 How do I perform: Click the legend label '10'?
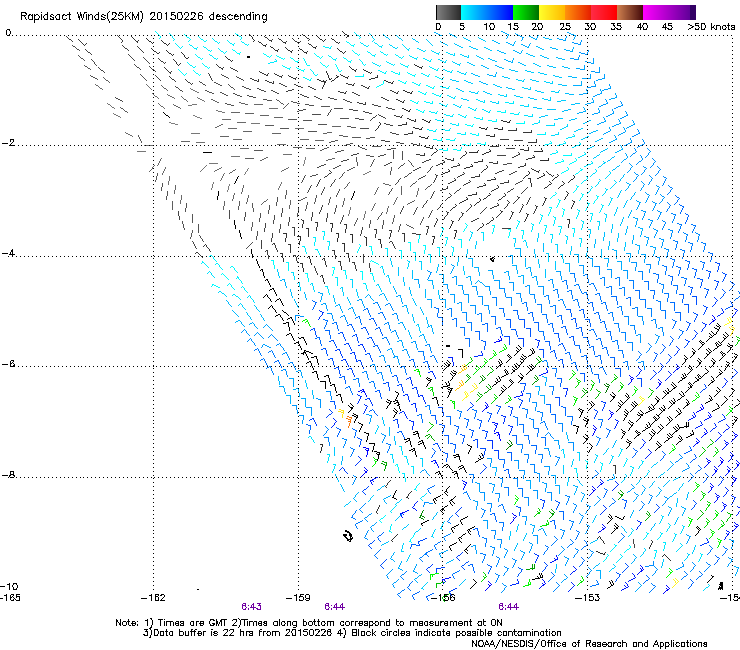click(488, 27)
